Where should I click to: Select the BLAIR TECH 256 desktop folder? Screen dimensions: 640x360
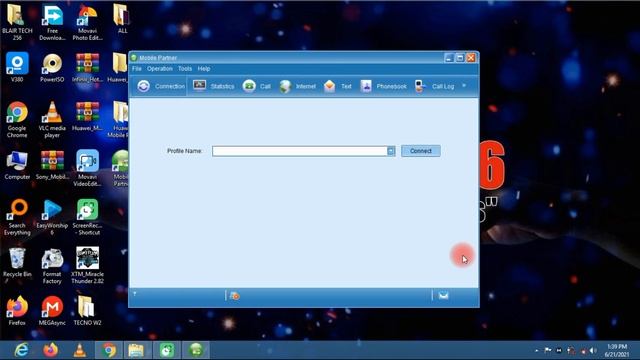pos(17,22)
